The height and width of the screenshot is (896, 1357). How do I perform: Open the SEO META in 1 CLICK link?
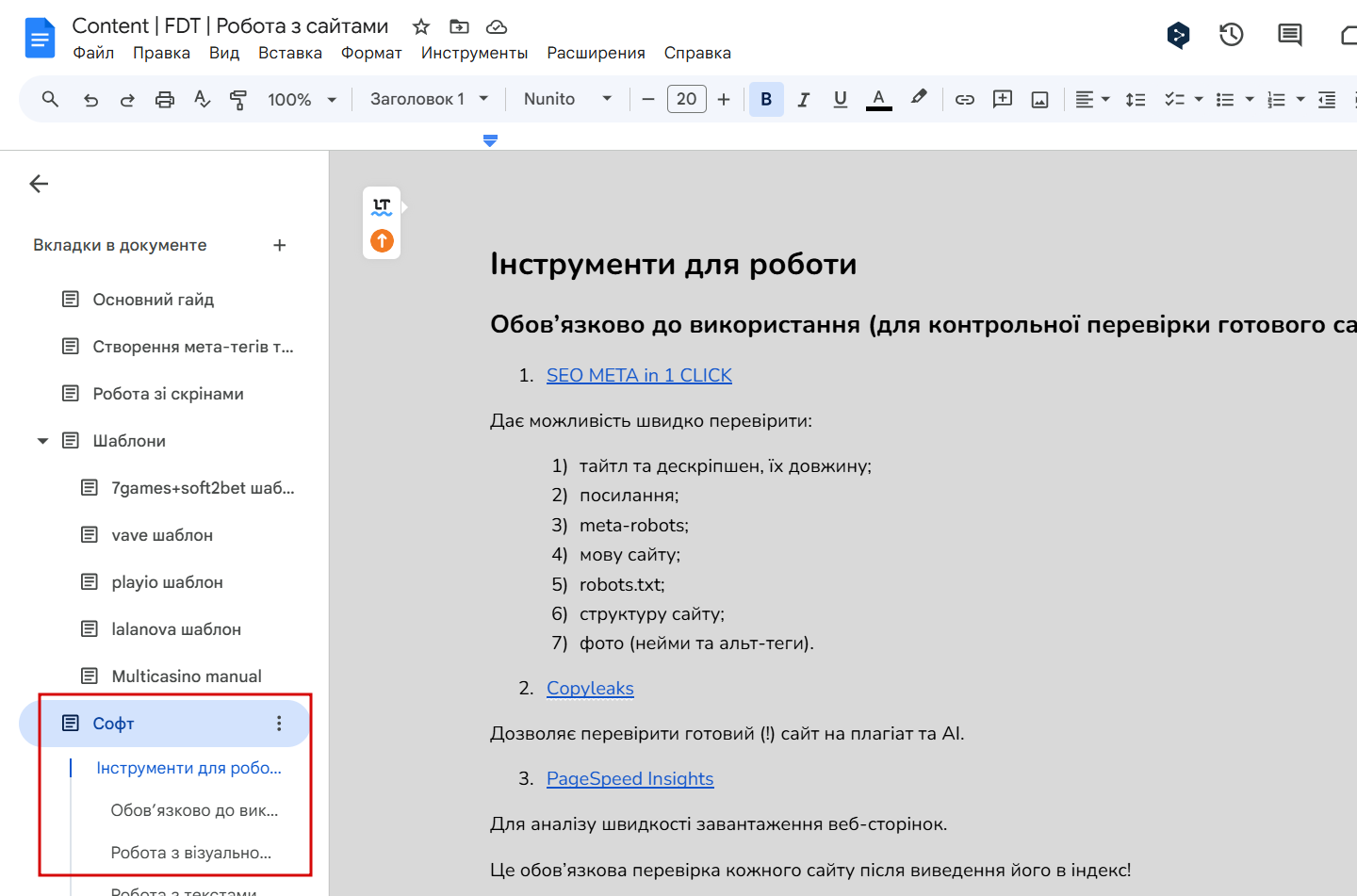pos(639,375)
